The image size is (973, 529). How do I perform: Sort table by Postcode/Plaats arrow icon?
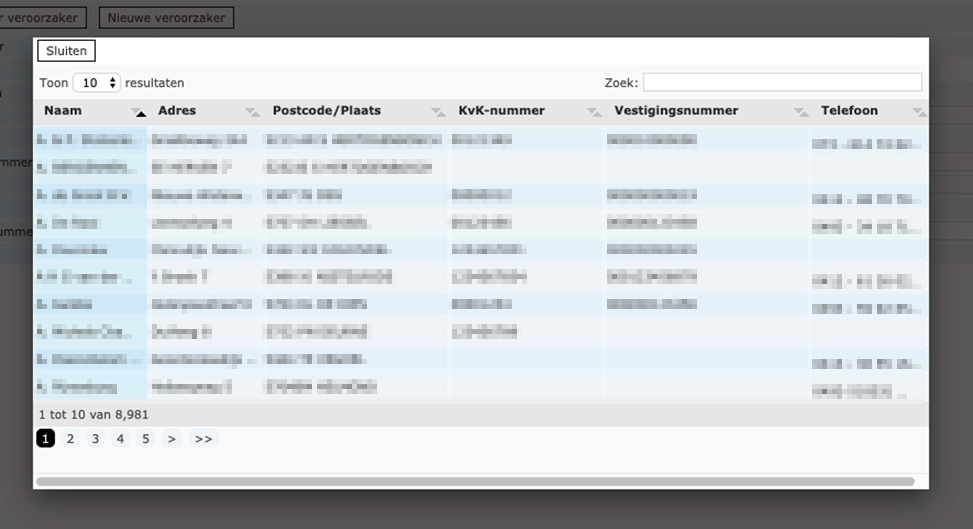coord(437,112)
